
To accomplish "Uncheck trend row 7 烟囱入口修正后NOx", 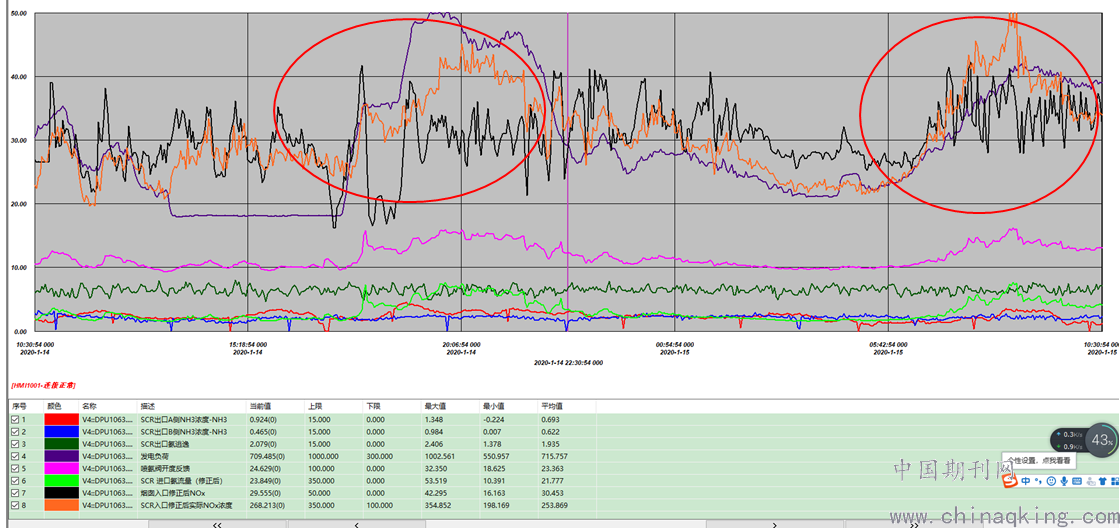I will [x=15, y=492].
